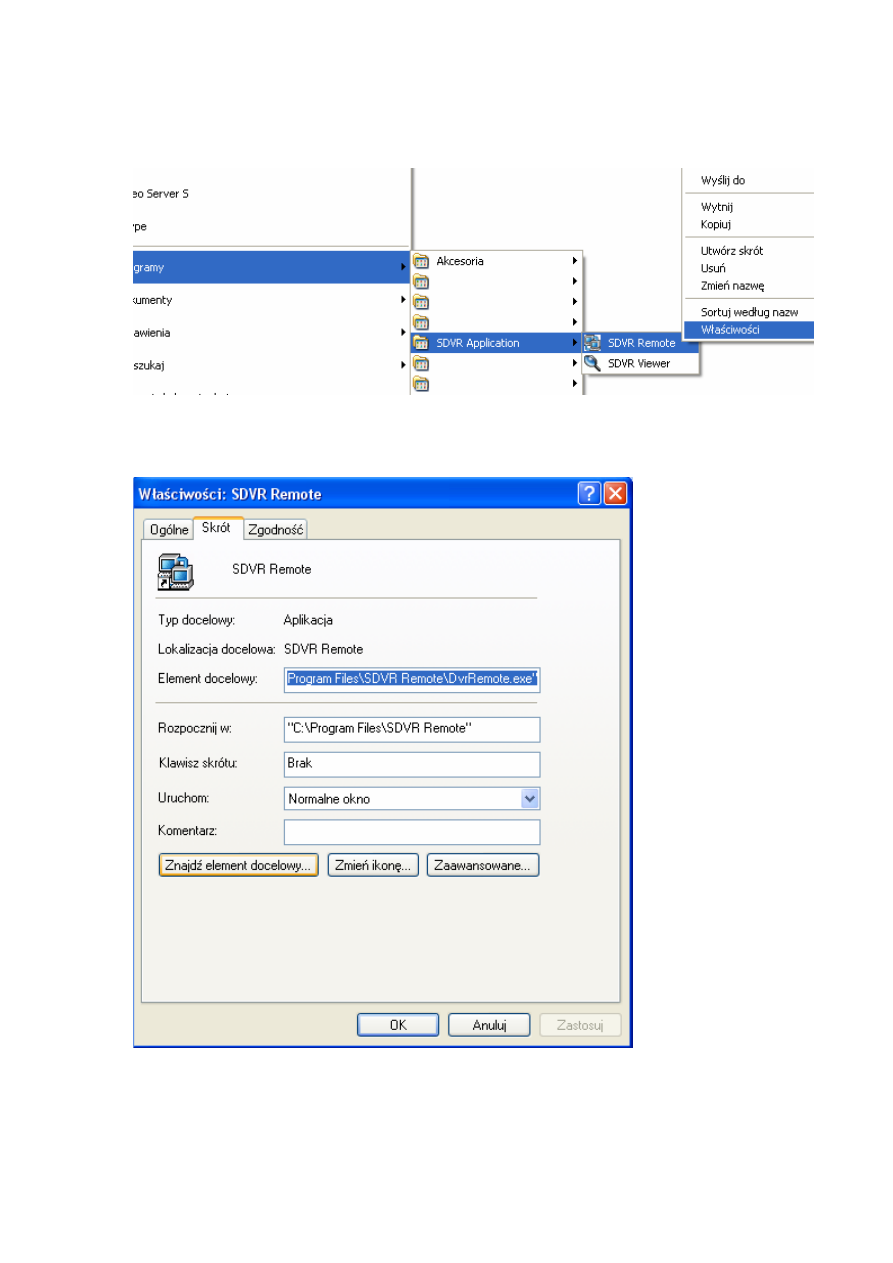Expand the SDVR Application submenu
The image size is (893, 1263).
point(575,343)
